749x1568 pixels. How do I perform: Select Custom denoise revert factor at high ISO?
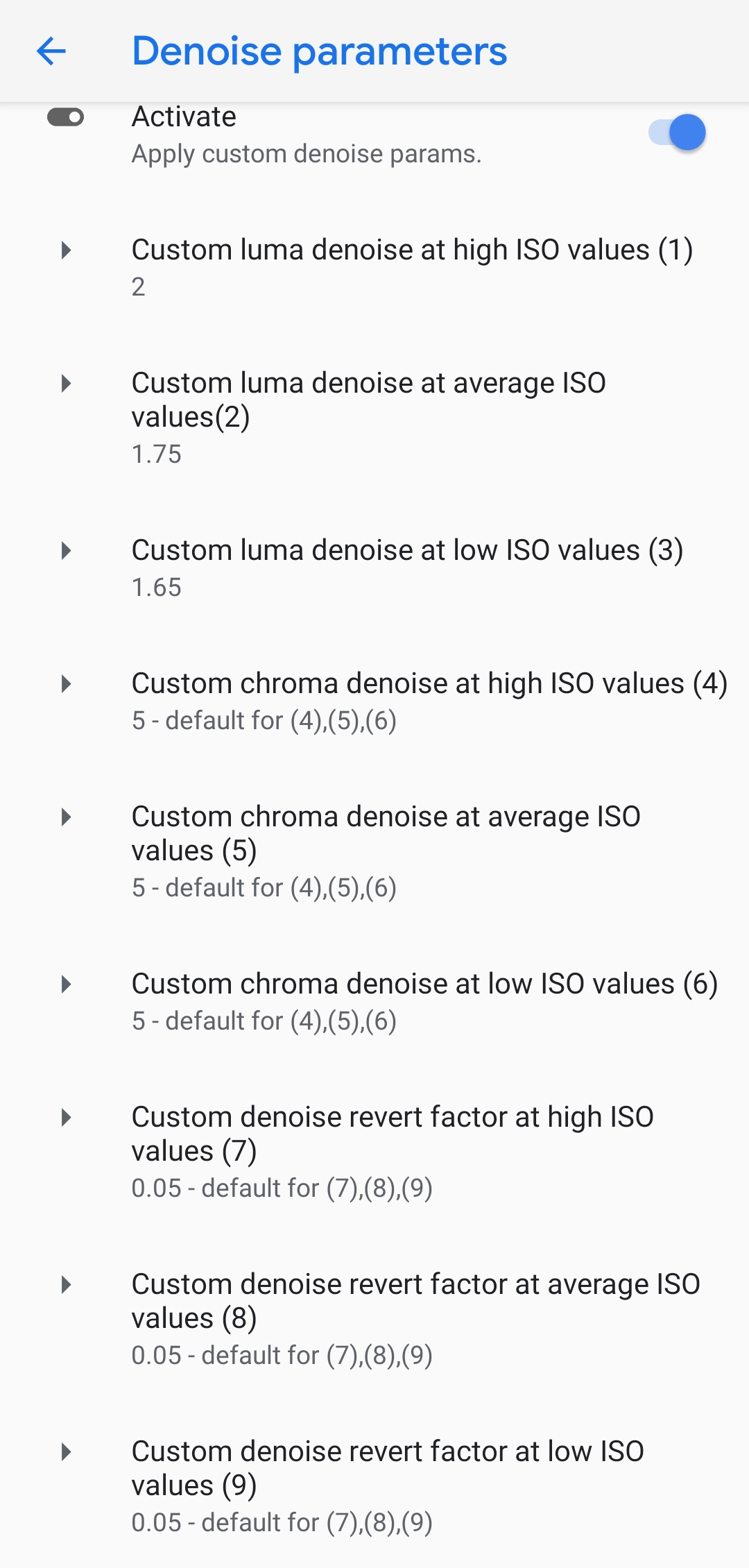coord(393,1134)
